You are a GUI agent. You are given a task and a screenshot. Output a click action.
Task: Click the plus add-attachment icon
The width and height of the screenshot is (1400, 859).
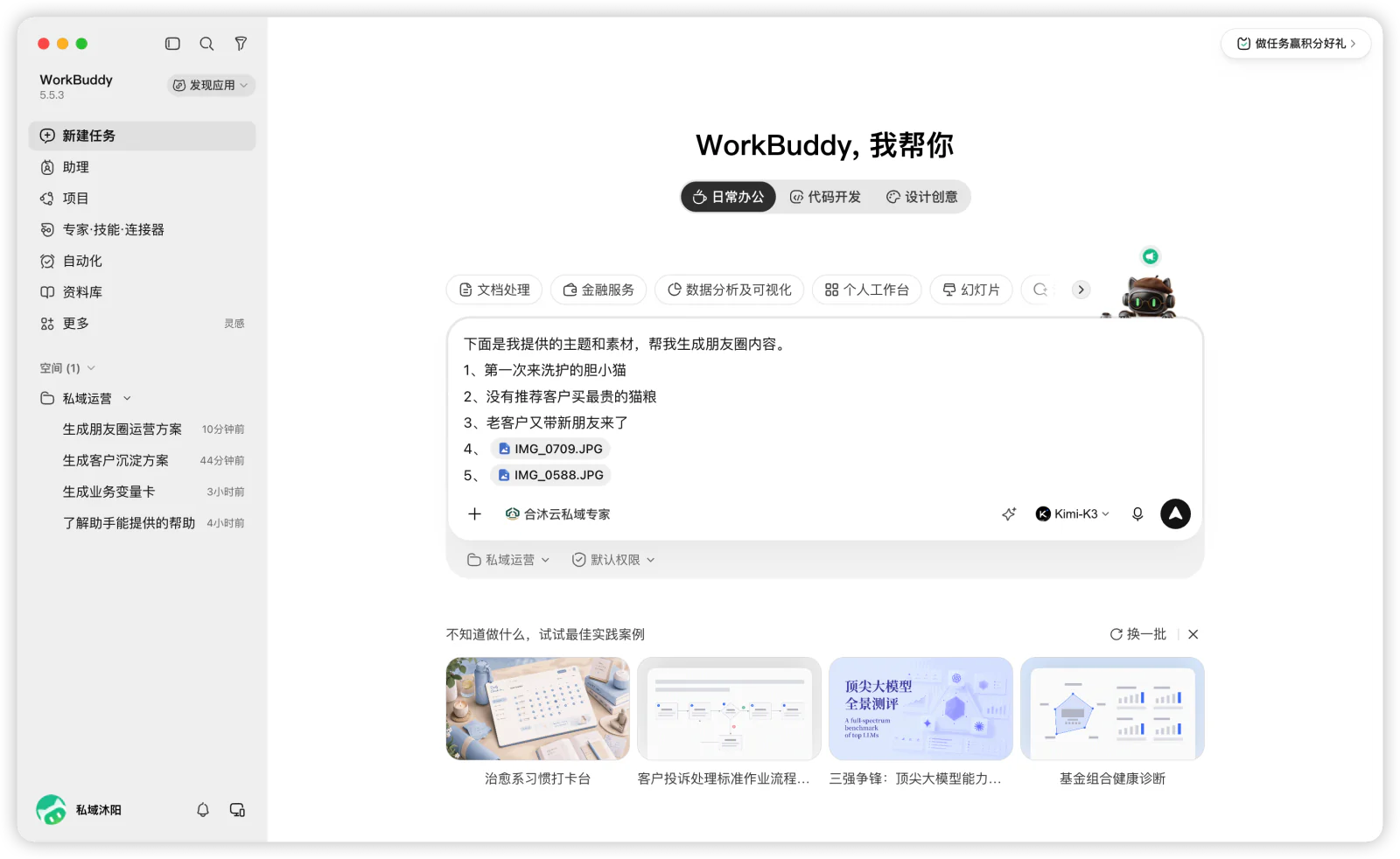click(x=474, y=514)
